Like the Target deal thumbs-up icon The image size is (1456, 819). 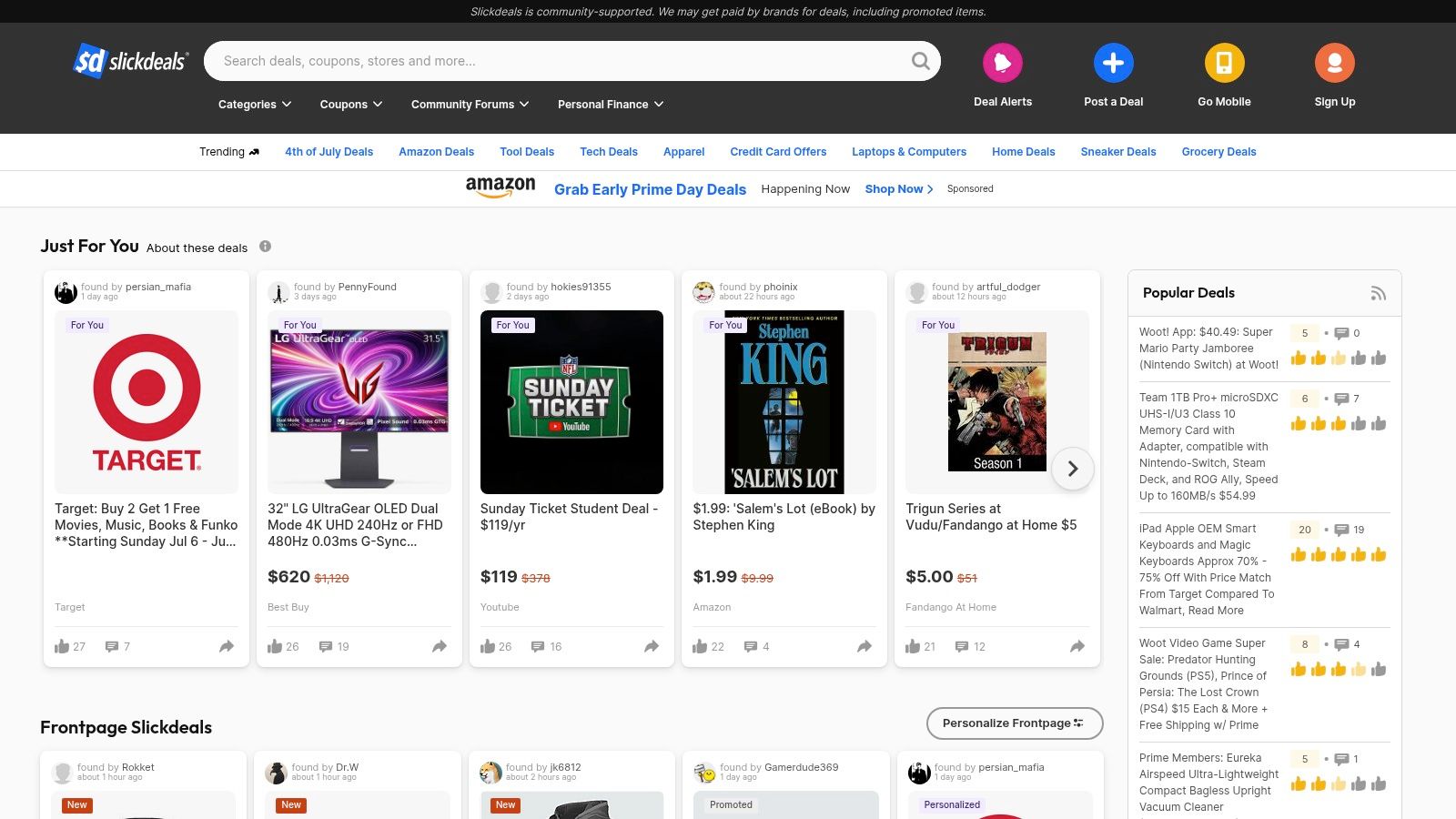62,646
